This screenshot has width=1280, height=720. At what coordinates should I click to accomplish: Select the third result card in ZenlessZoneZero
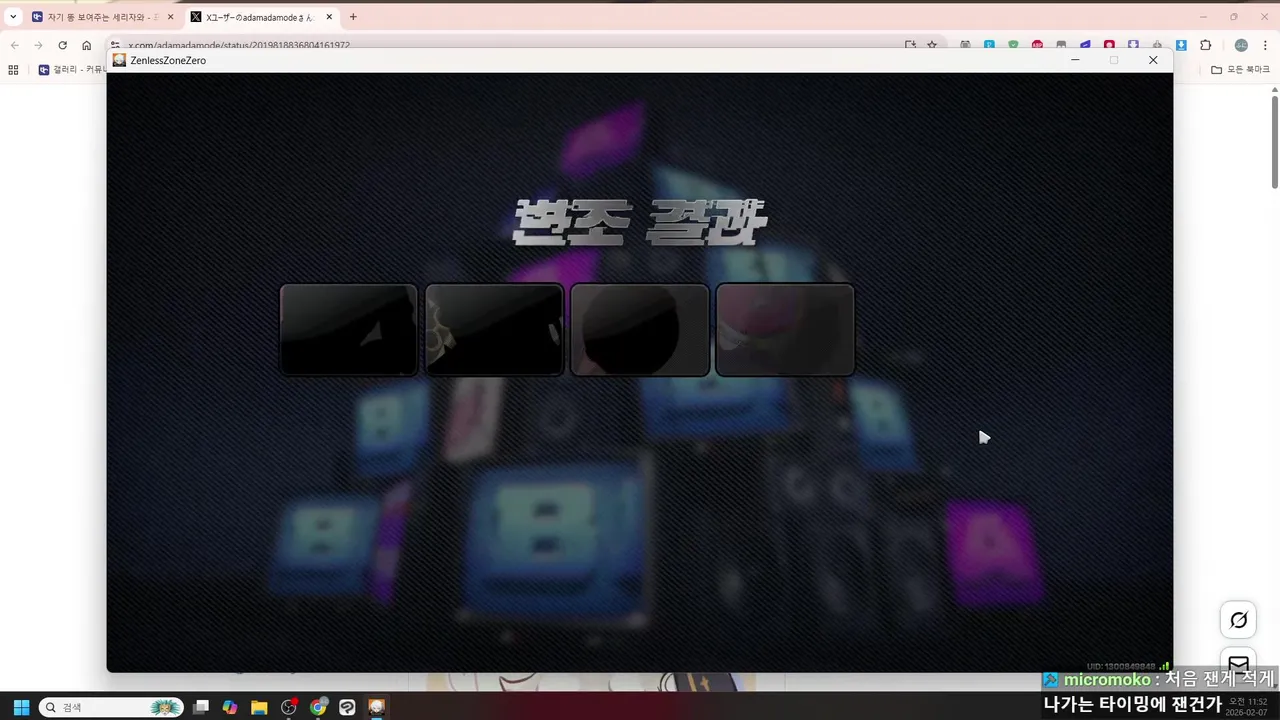[640, 330]
